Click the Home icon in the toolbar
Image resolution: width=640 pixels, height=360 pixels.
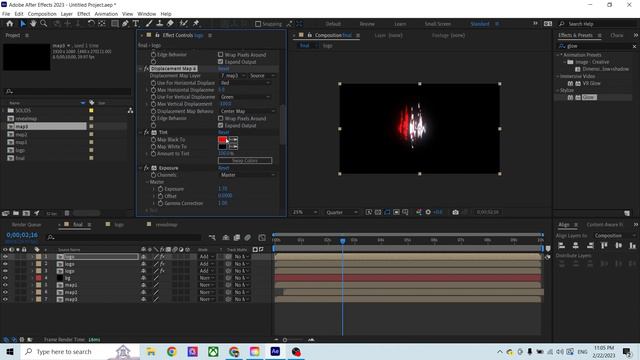pos(10,24)
